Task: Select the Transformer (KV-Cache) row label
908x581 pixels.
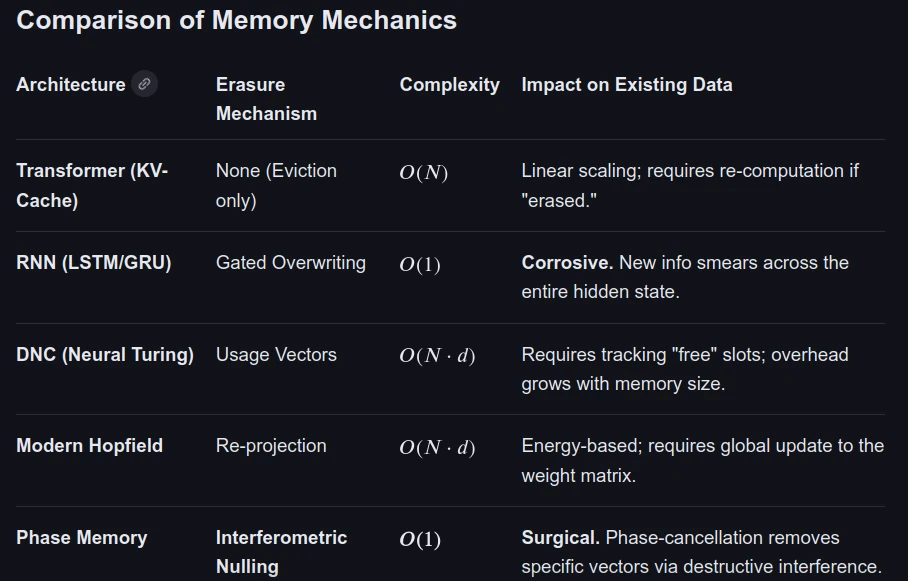Action: tap(92, 185)
